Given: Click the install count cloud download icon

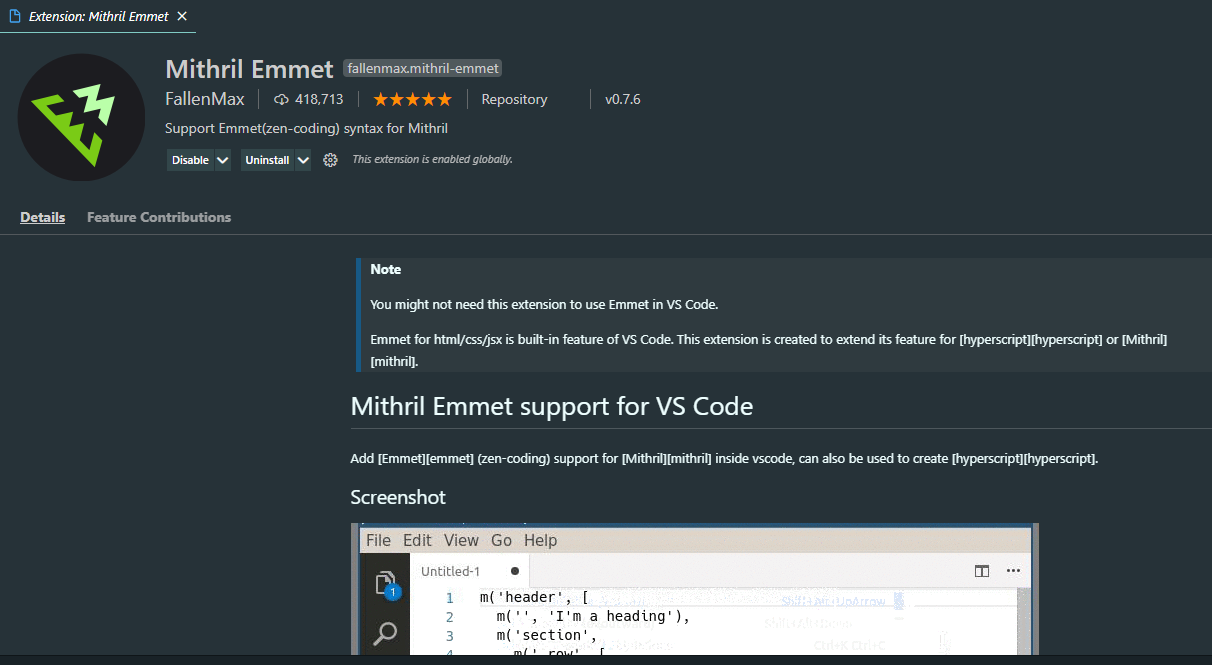Looking at the screenshot, I should [281, 99].
